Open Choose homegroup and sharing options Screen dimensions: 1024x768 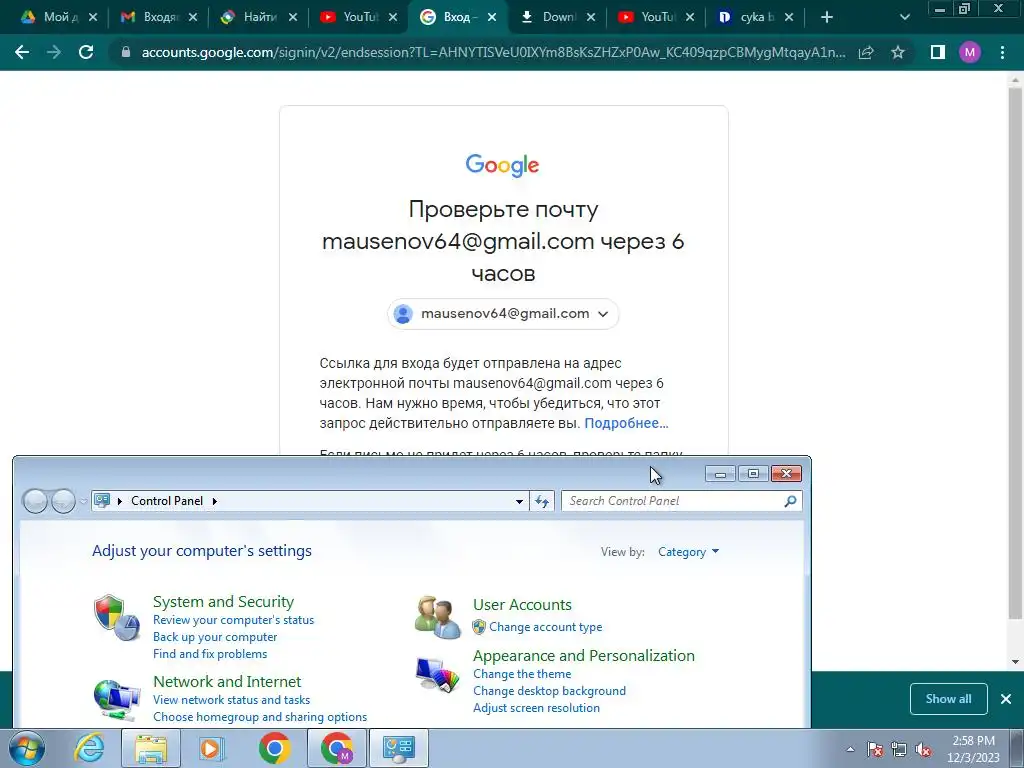click(x=260, y=716)
